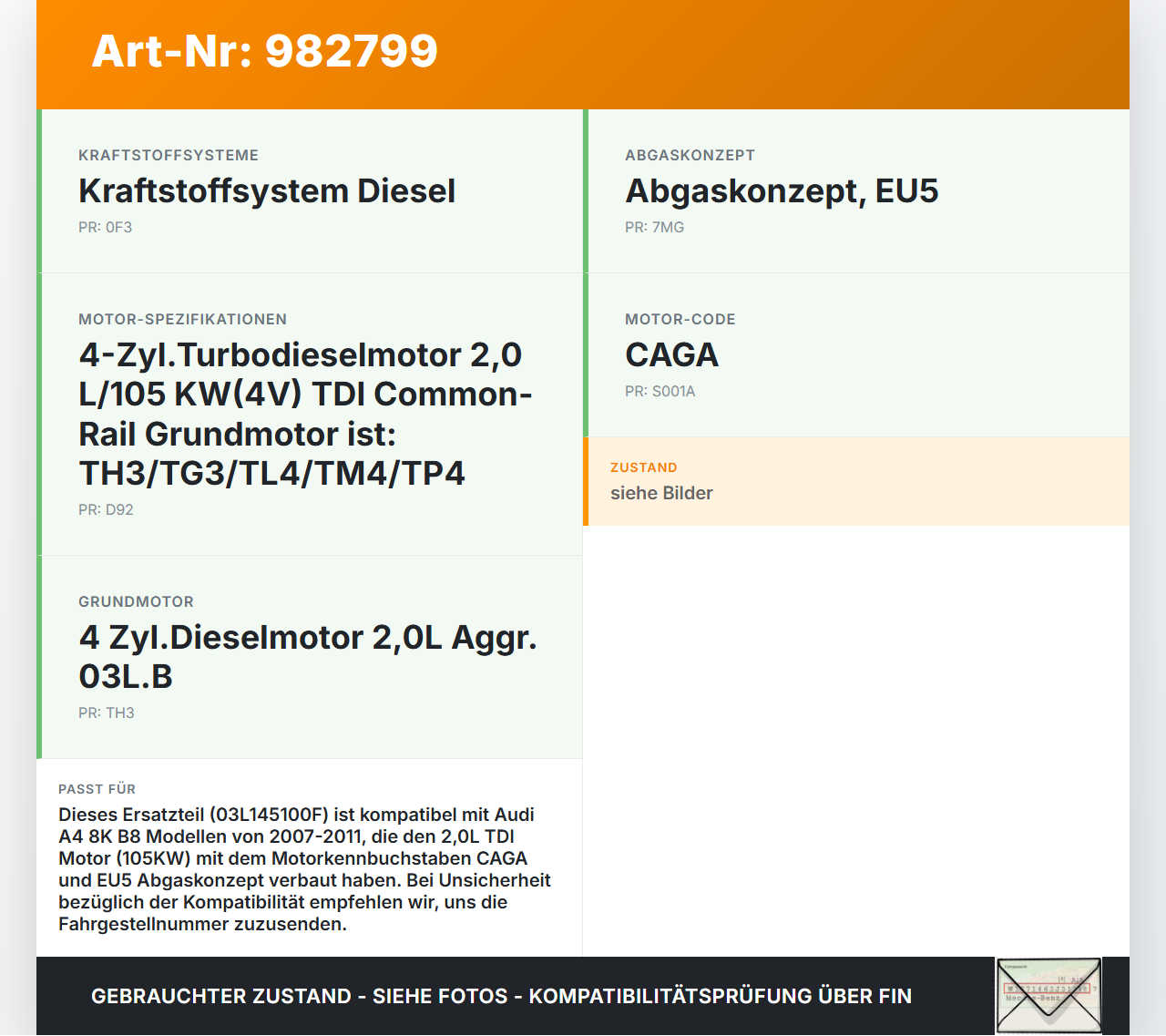Select the article number heading Art-Nr: 982799
Viewport: 1166px width, 1036px height.
(x=264, y=52)
